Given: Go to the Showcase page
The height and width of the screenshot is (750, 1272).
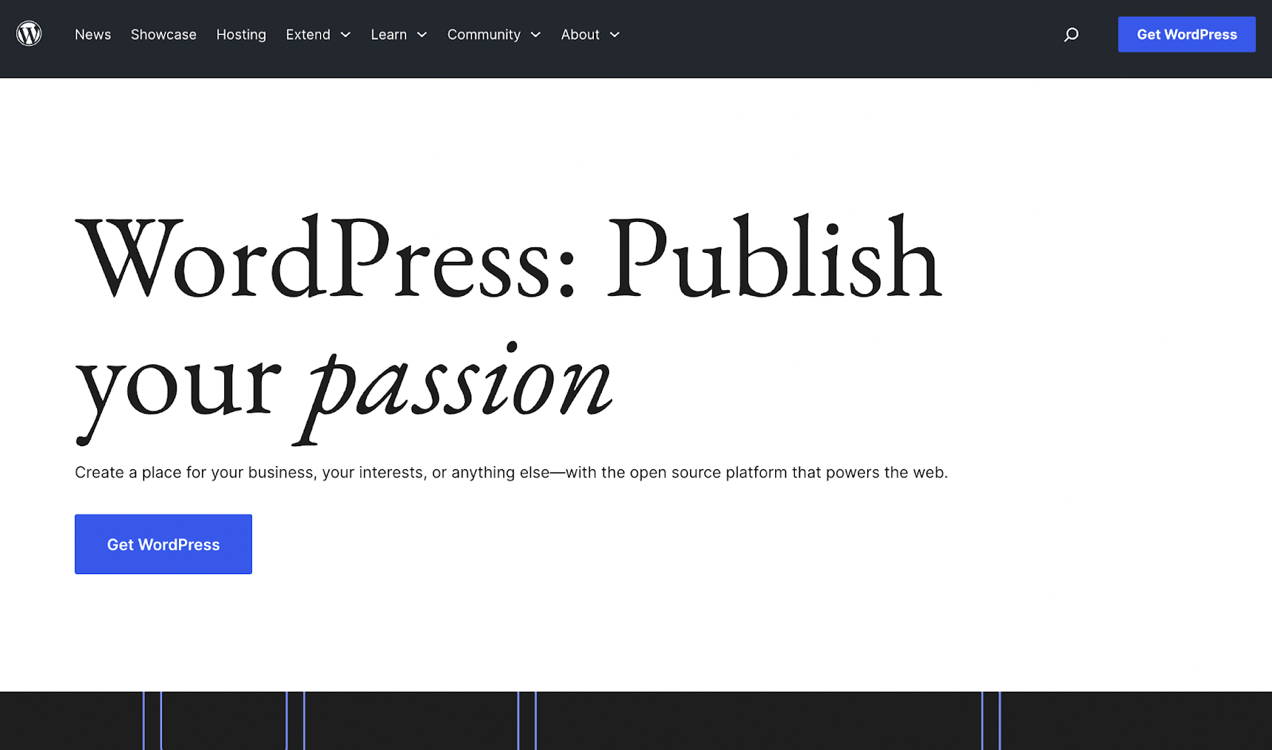Looking at the screenshot, I should (x=163, y=34).
